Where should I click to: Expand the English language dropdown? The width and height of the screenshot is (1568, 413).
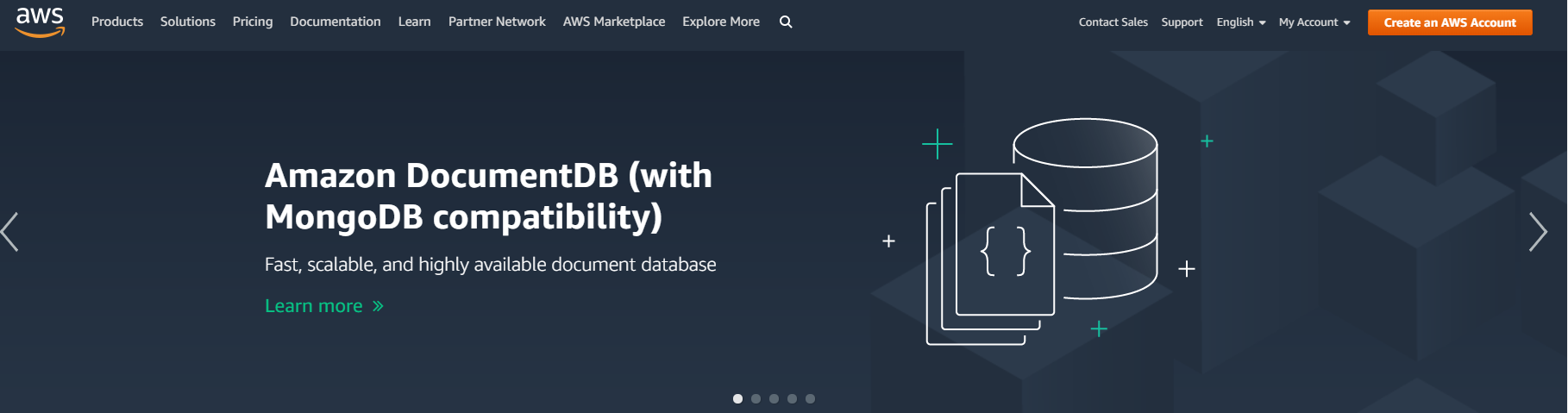coord(1241,22)
